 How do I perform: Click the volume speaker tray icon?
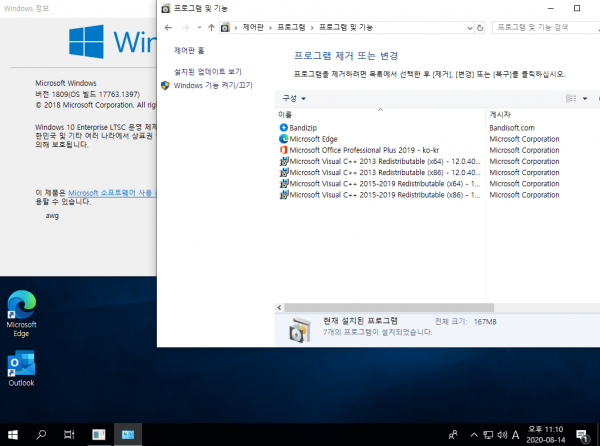[502, 435]
